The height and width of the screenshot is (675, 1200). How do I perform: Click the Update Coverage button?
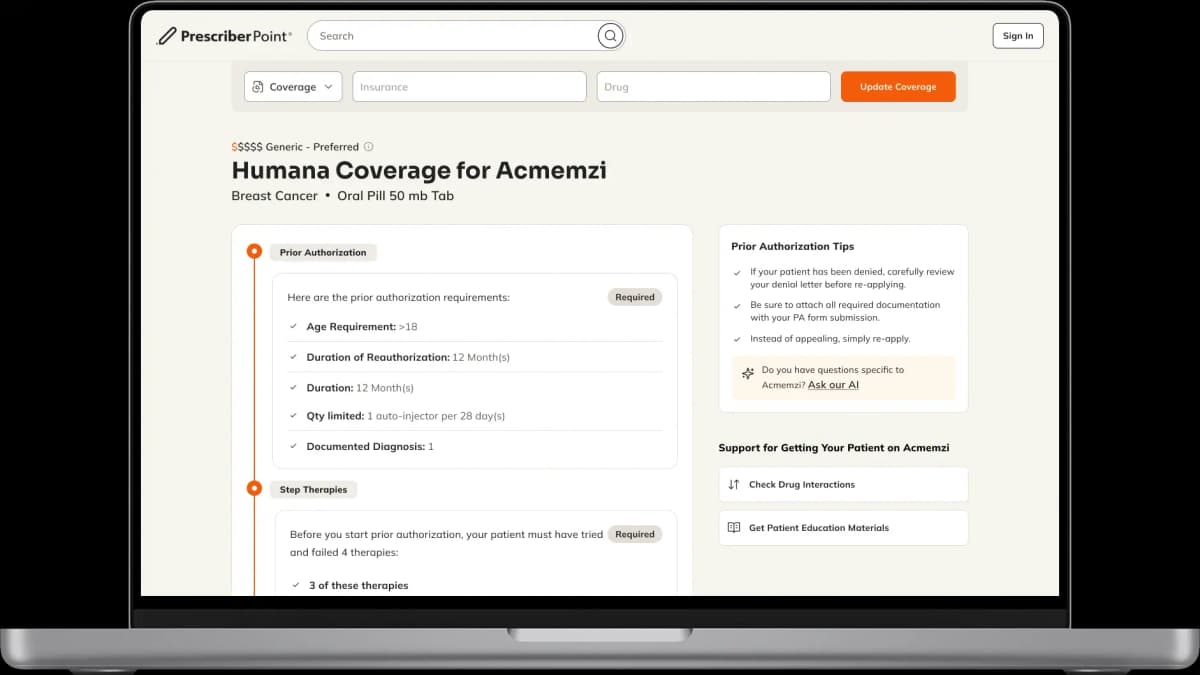(898, 86)
